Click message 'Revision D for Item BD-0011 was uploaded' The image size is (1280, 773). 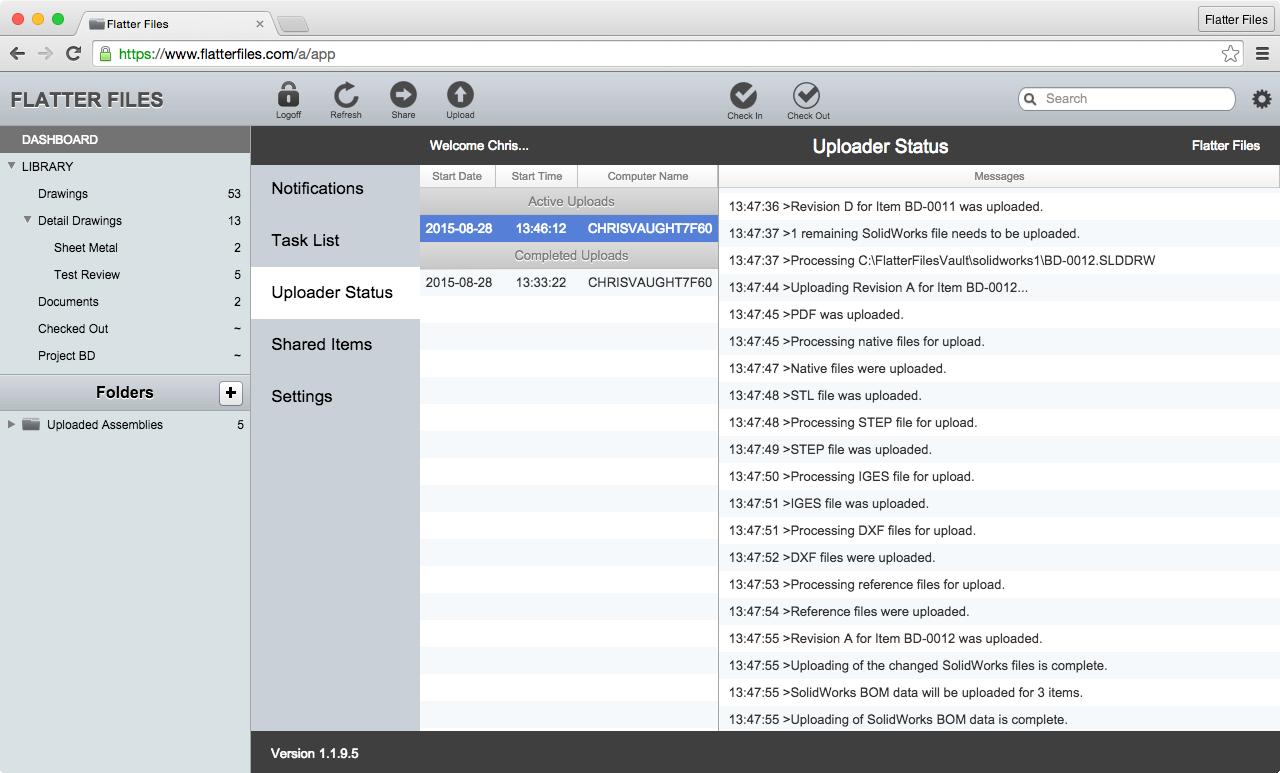point(999,206)
